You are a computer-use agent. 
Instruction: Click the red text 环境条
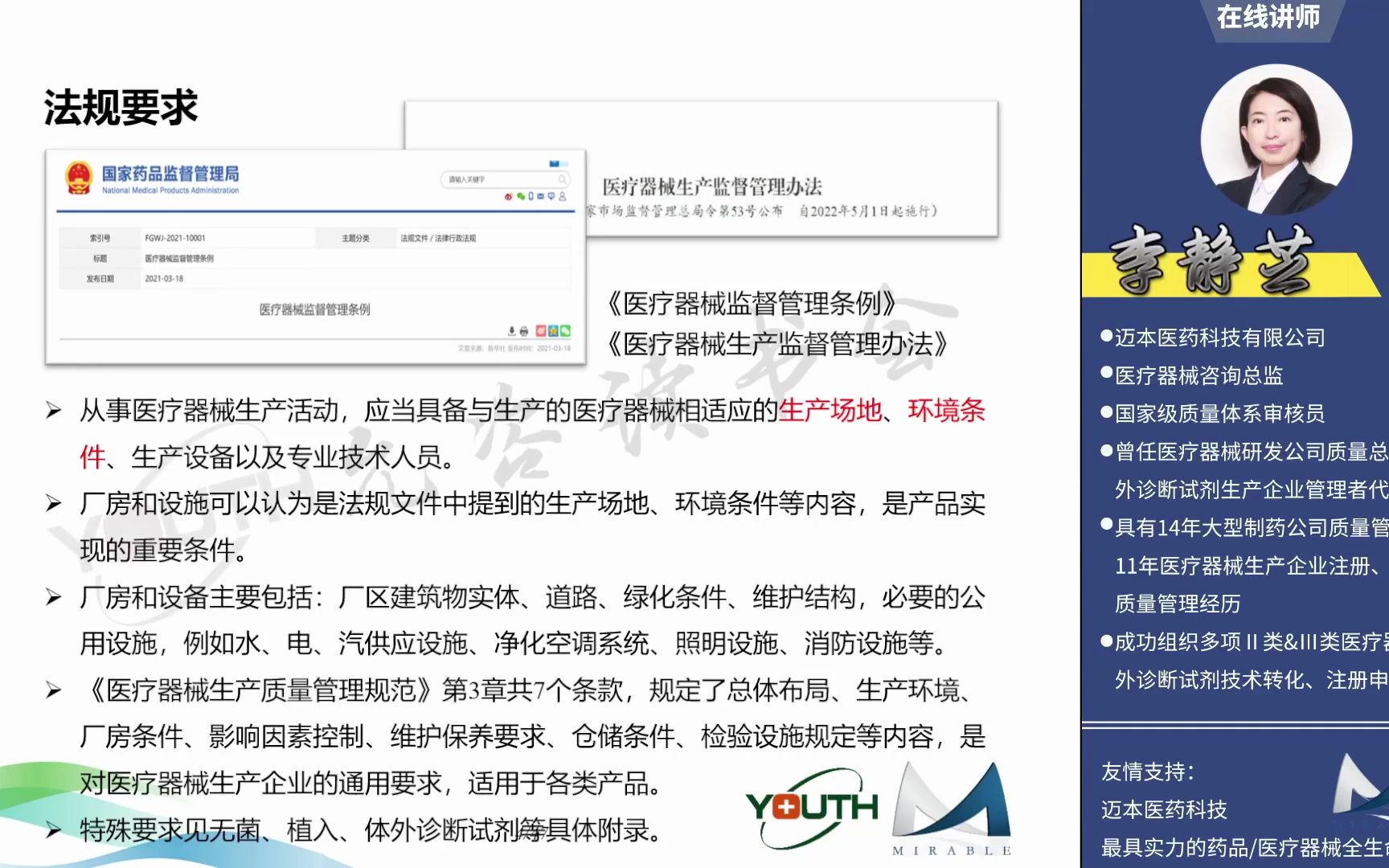click(x=946, y=411)
